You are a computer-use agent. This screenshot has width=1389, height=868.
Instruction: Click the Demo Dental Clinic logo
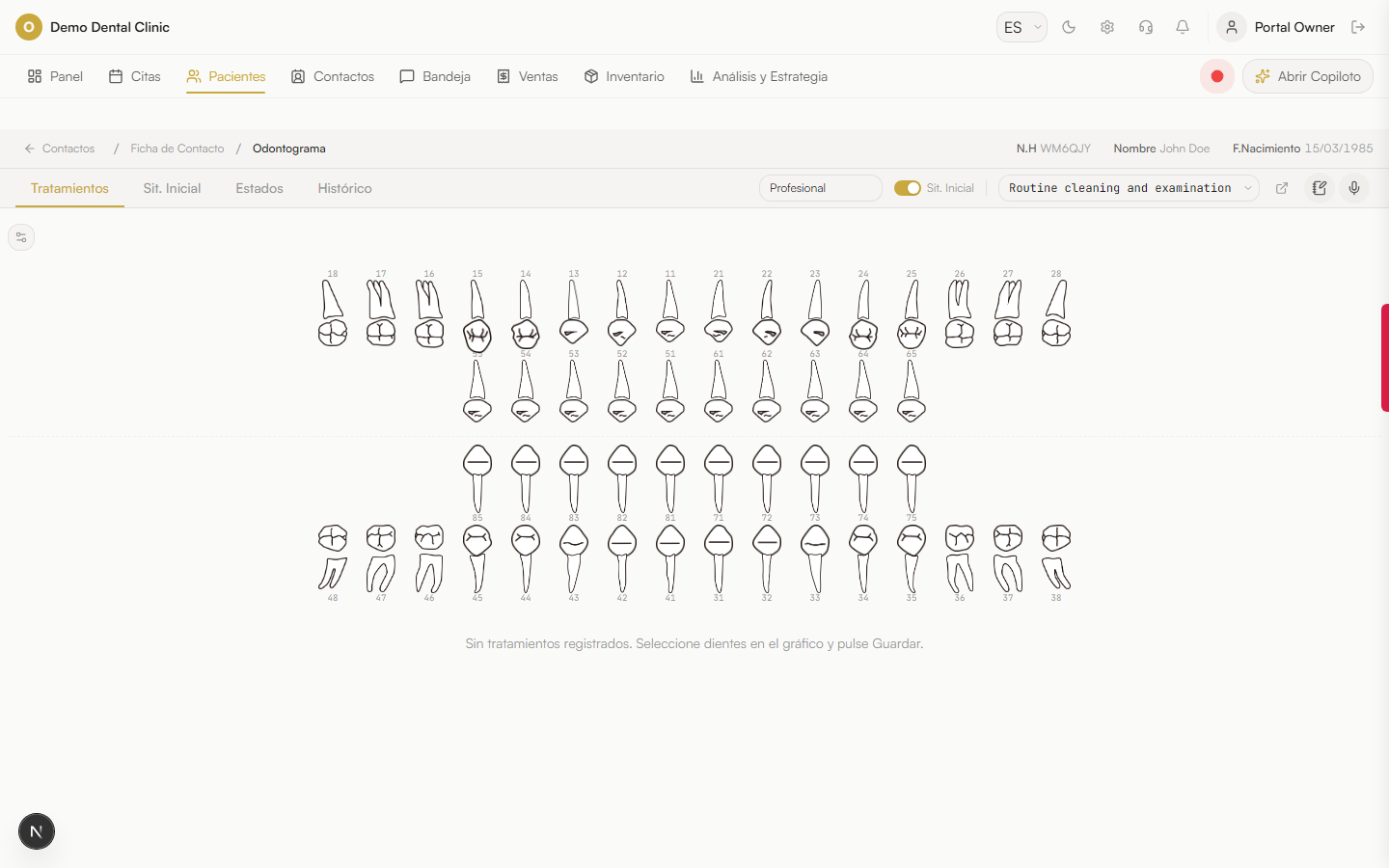click(29, 27)
